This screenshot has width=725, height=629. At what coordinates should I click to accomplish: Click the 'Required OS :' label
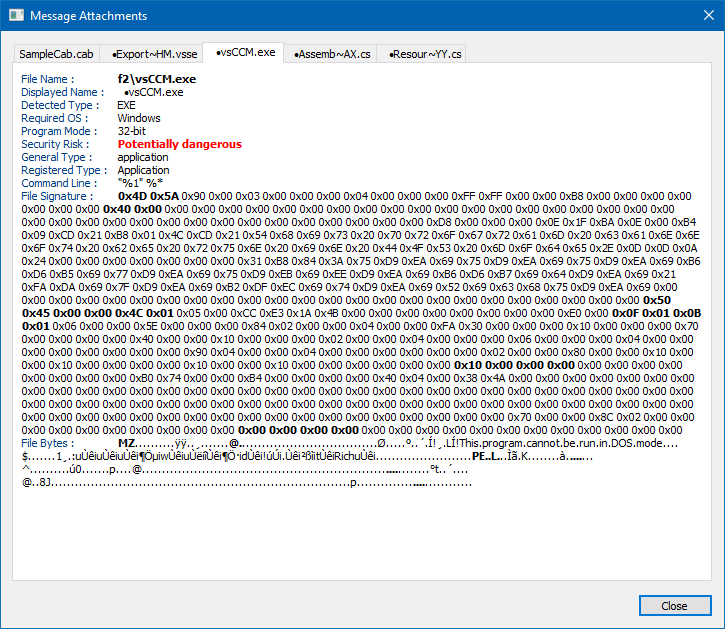[55, 118]
